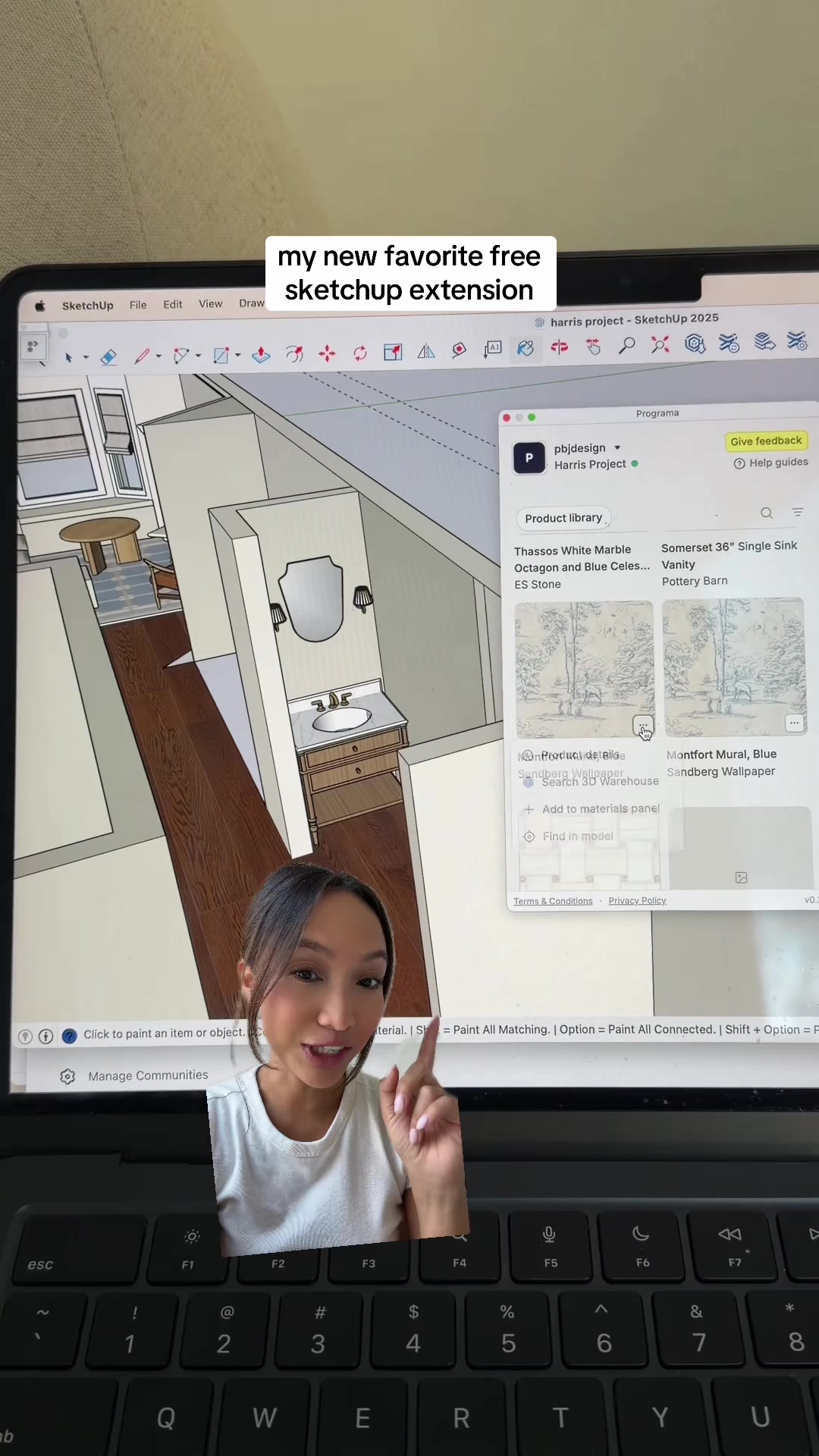819x1456 pixels.
Task: Select Find in model option
Action: [569, 836]
